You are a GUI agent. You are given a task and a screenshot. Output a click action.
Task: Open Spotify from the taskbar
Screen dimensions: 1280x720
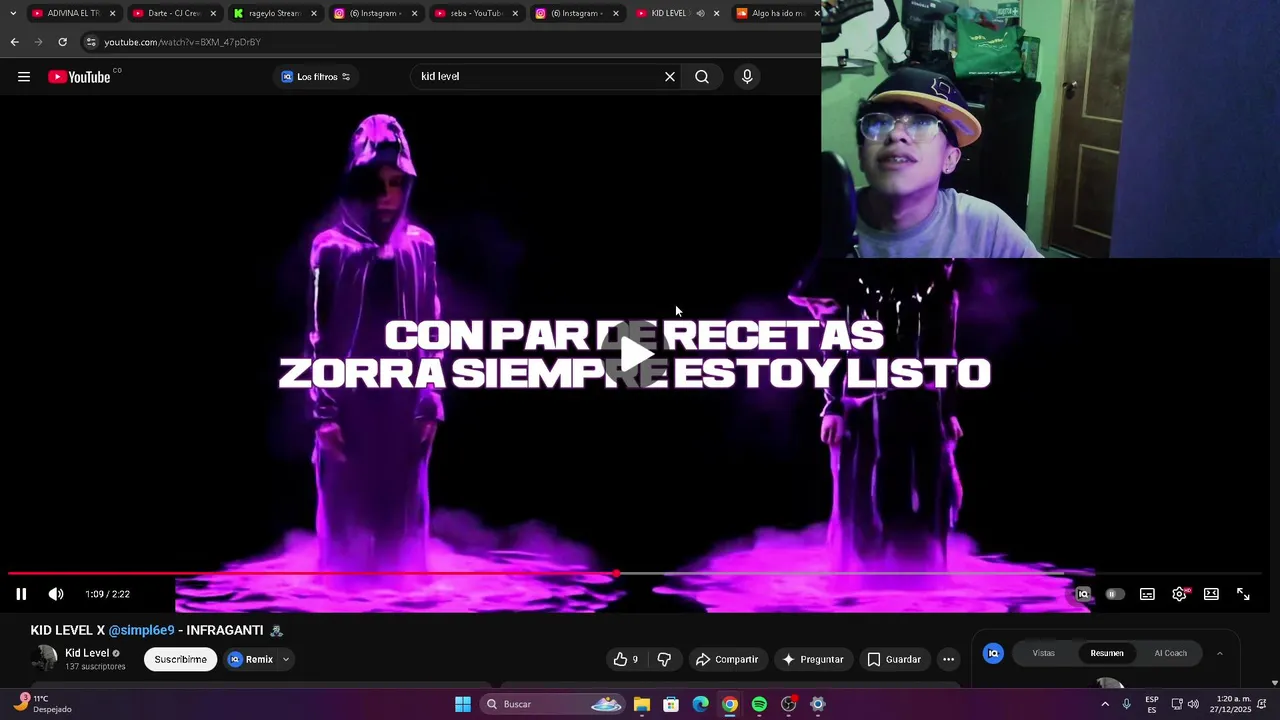(759, 704)
